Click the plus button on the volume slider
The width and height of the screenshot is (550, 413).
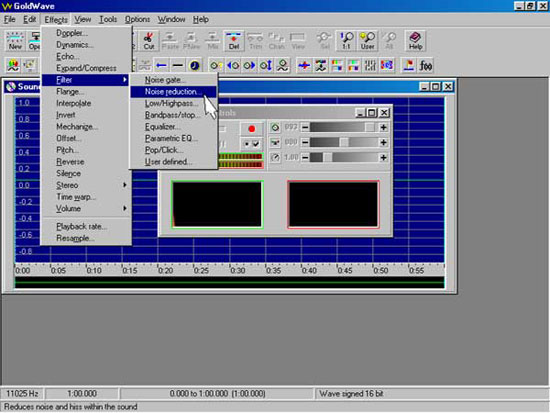[383, 127]
